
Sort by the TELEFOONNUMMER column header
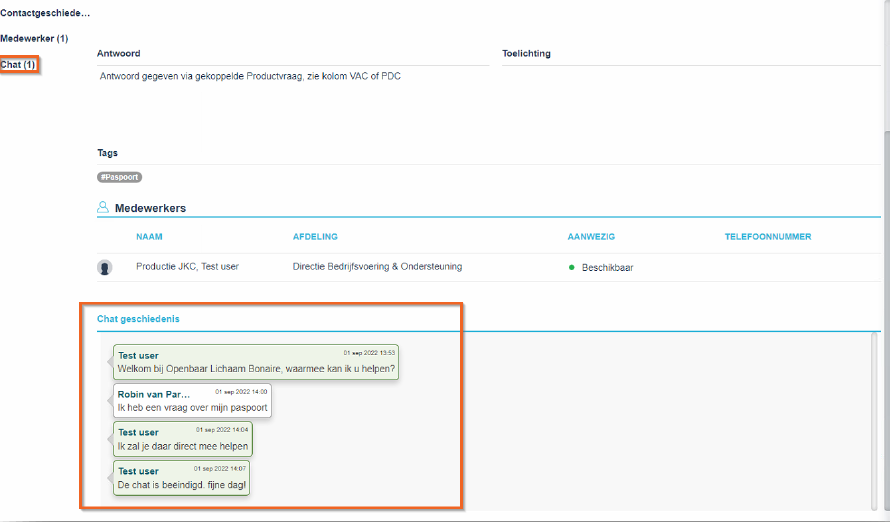tap(767, 237)
